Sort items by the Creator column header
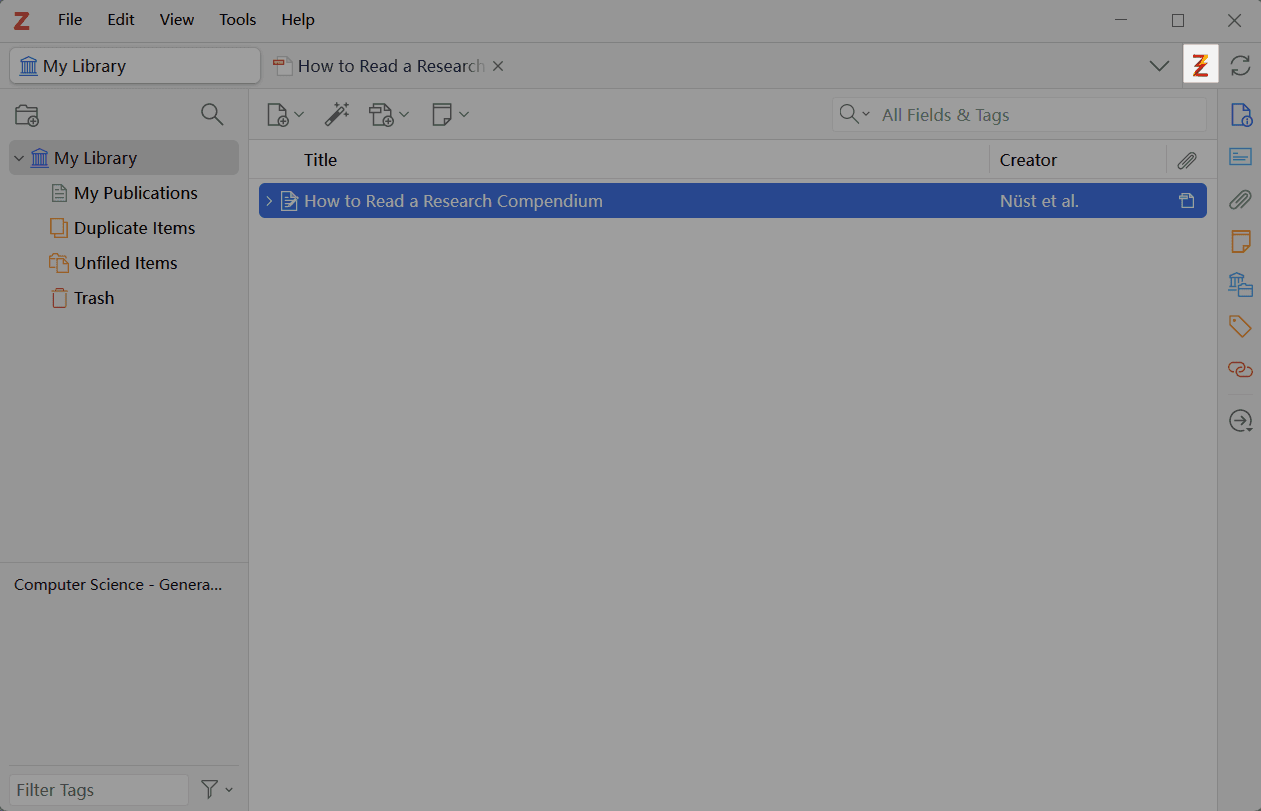 coord(1028,160)
